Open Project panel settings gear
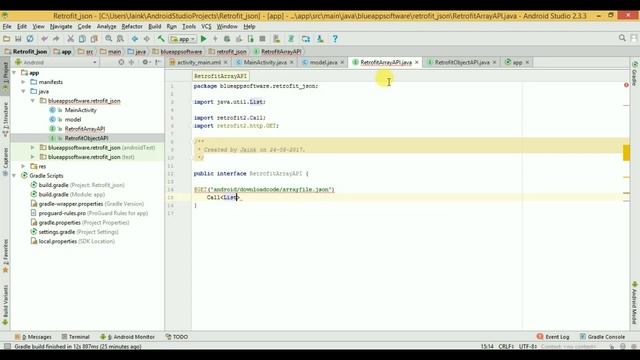640x360 pixels. tap(146, 62)
